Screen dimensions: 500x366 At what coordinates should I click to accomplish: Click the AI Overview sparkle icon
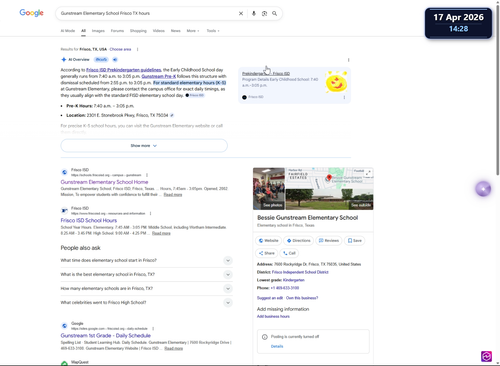64,60
